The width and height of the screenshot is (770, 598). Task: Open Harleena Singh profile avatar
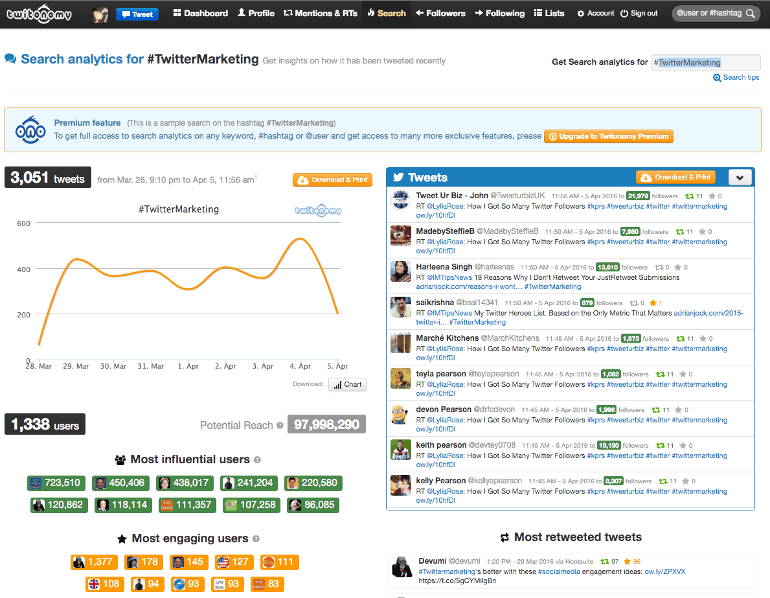(400, 272)
